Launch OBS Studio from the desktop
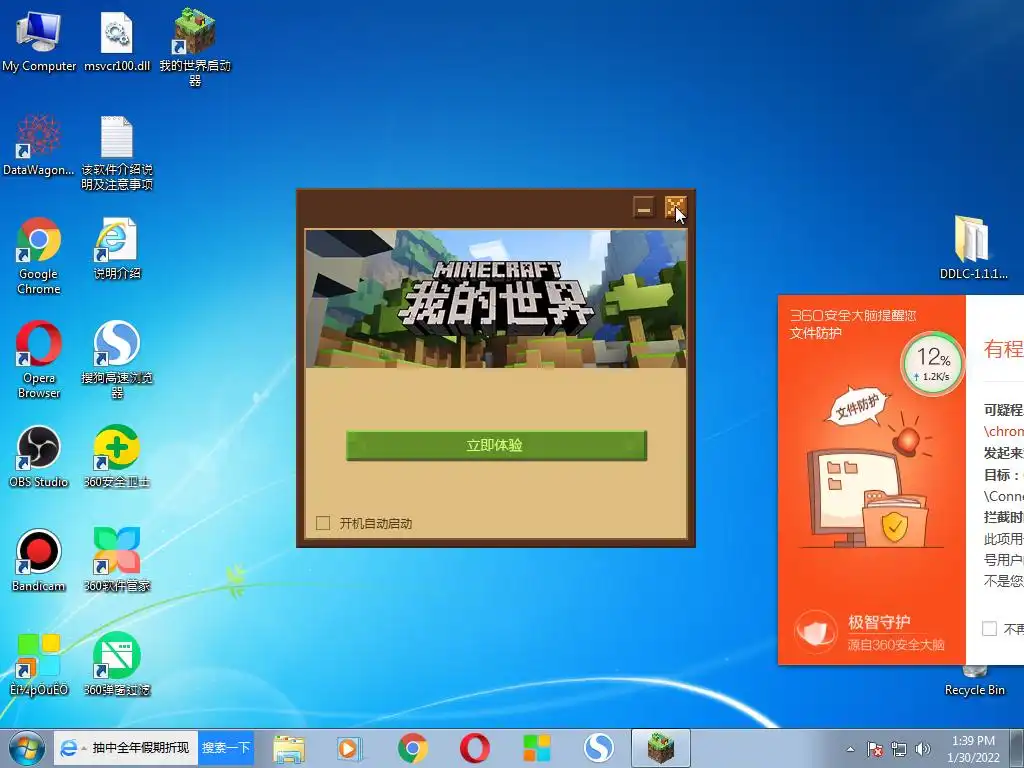The height and width of the screenshot is (768, 1024). point(39,456)
